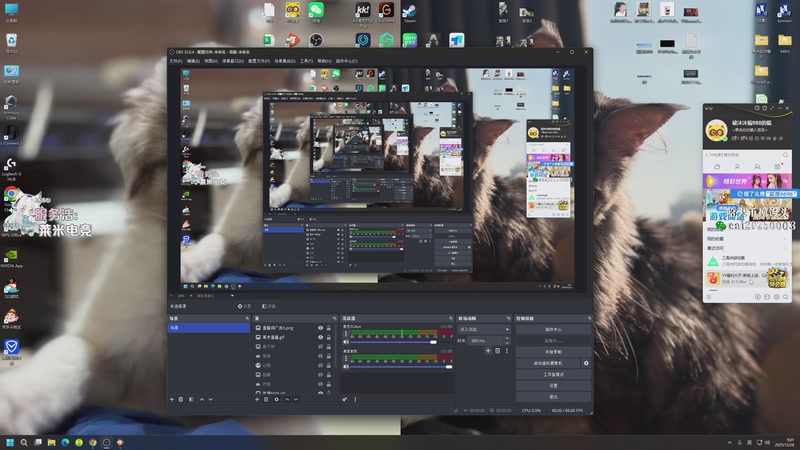Open scene filters icon in Scenes toolbar
The height and width of the screenshot is (450, 800).
pyautogui.click(x=191, y=399)
